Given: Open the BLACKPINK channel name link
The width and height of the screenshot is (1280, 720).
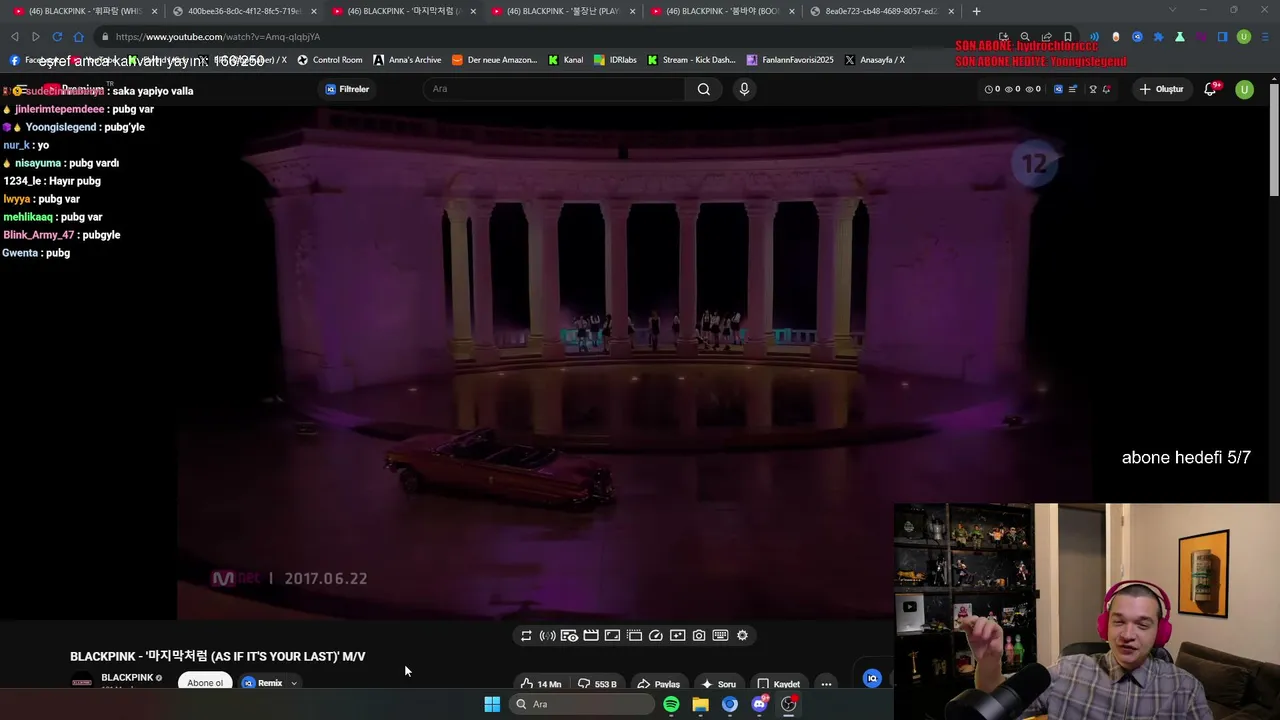Looking at the screenshot, I should (x=127, y=678).
